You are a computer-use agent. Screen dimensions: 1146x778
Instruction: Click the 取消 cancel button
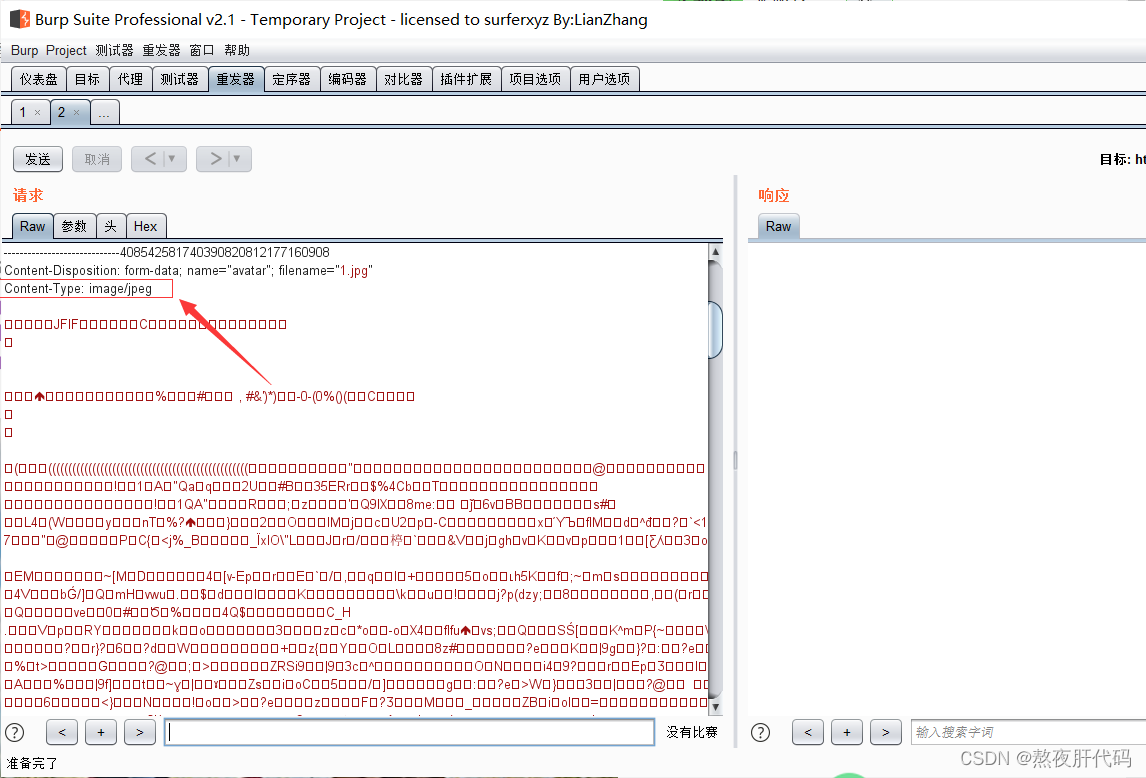point(96,159)
